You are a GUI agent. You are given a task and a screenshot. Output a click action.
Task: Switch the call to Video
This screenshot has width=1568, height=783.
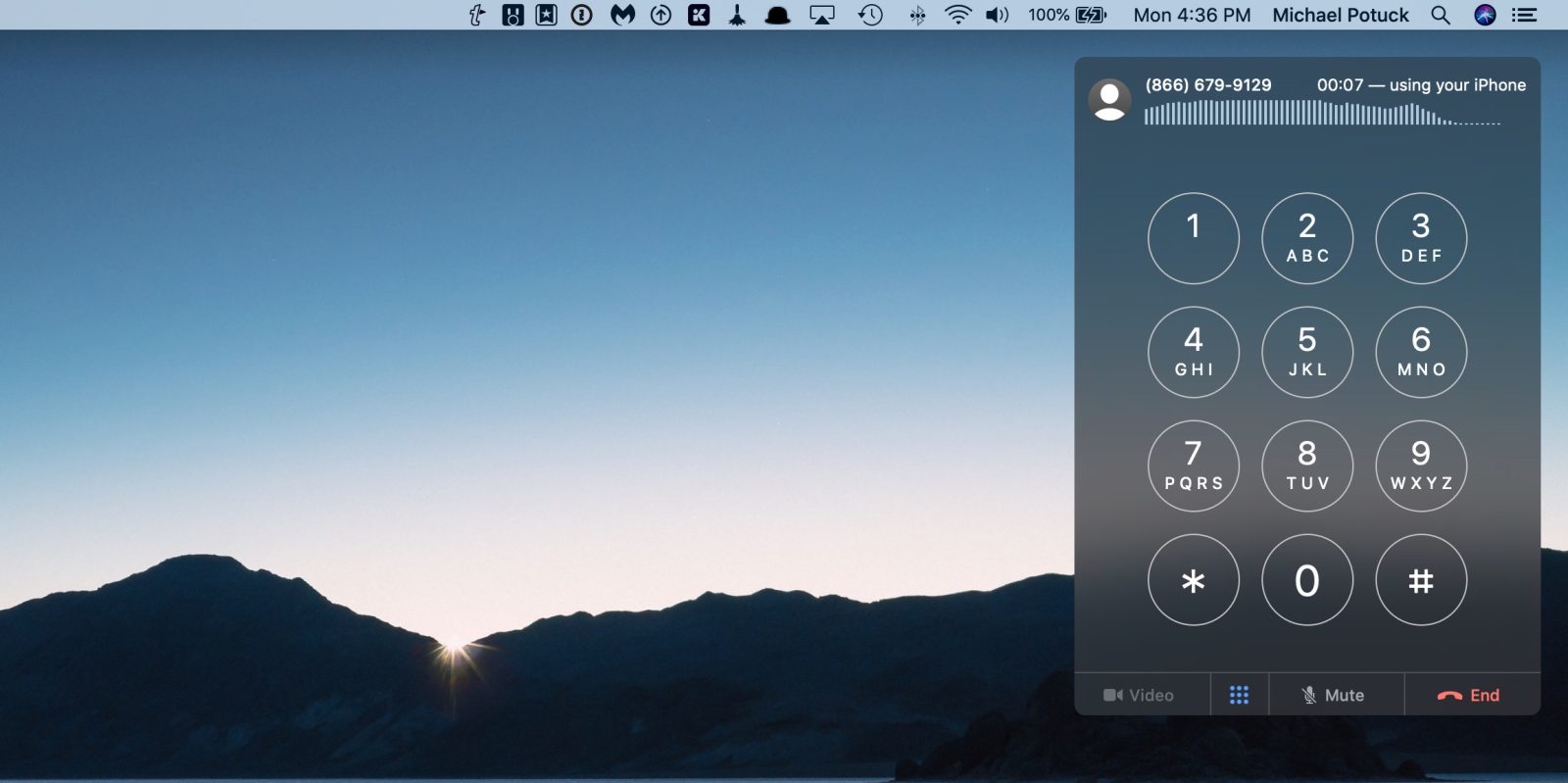click(x=1141, y=695)
